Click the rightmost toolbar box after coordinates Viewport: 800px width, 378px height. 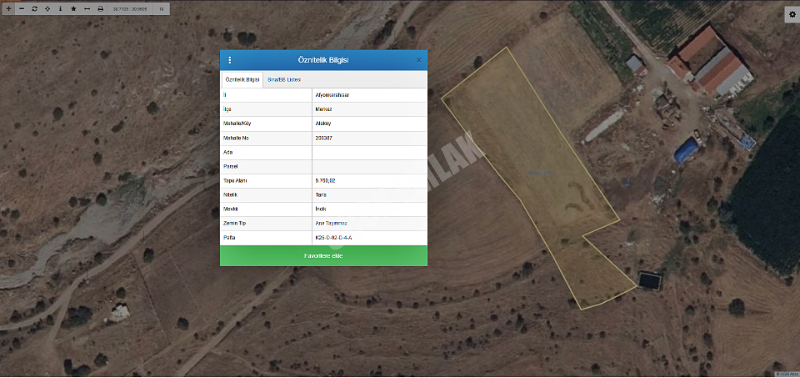click(x=162, y=9)
